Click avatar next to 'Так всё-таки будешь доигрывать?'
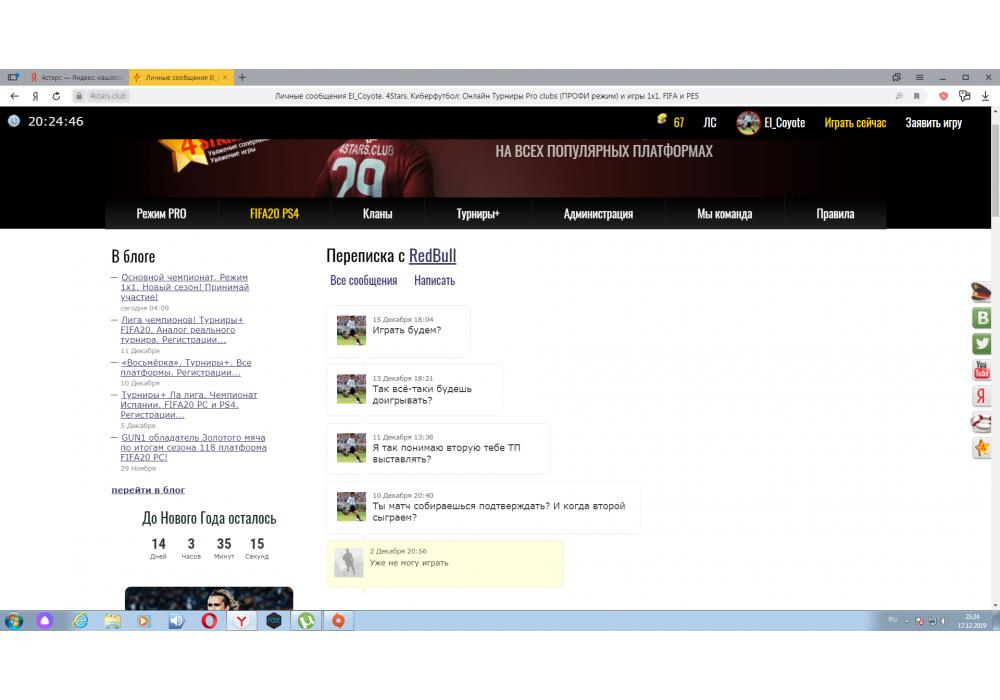 (351, 389)
